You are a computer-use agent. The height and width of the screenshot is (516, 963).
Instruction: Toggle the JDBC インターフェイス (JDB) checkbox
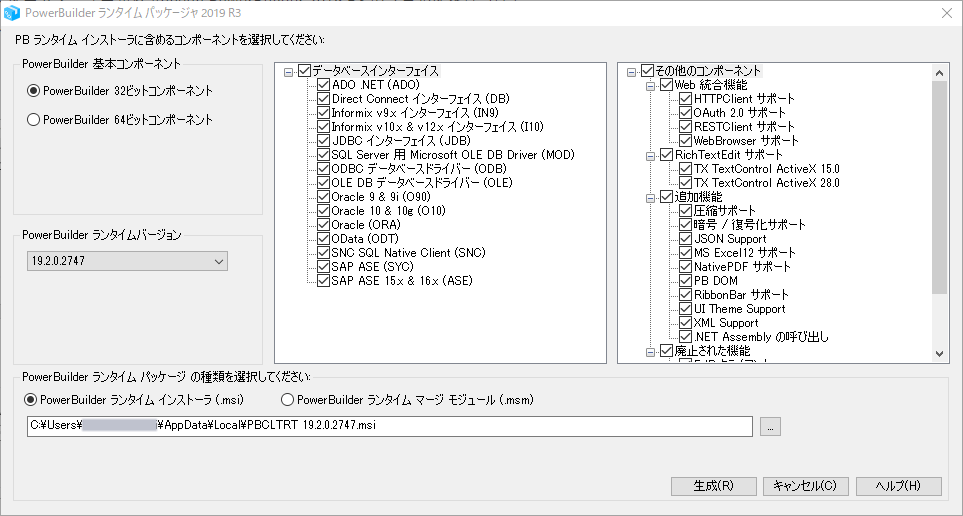[323, 142]
